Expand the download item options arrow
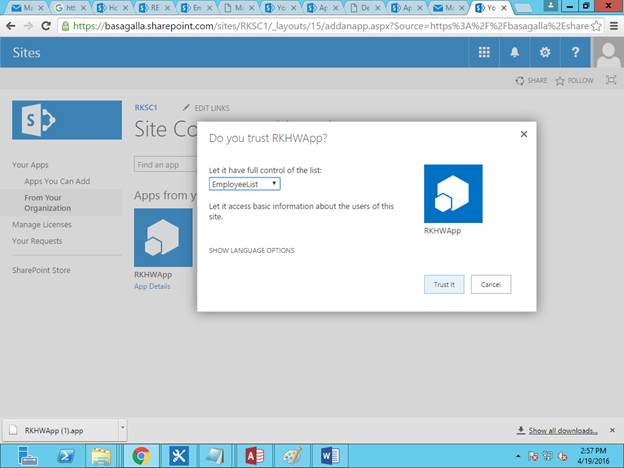This screenshot has width=624, height=468. click(123, 428)
